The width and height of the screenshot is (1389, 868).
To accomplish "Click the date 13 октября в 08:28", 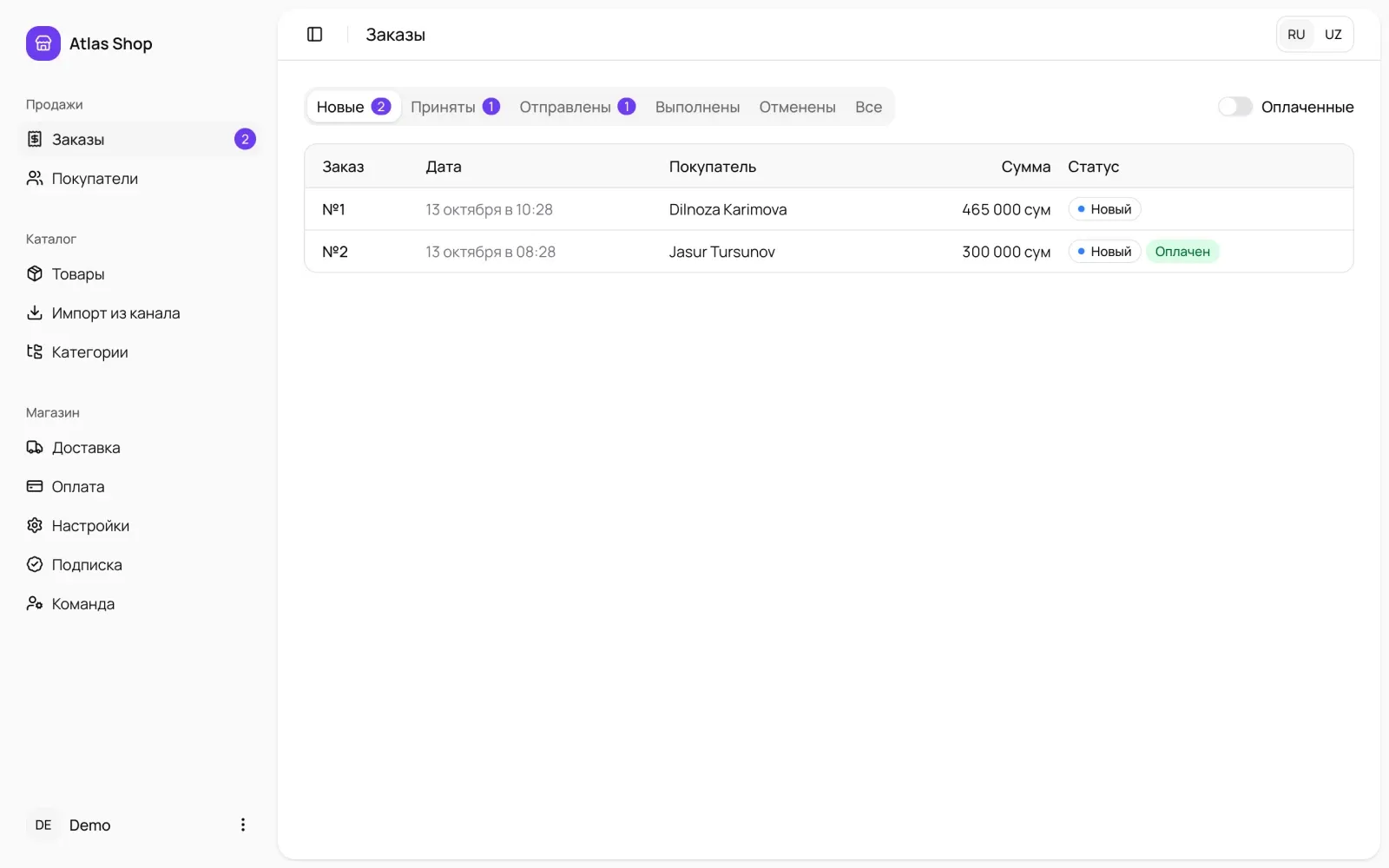I will click(490, 252).
